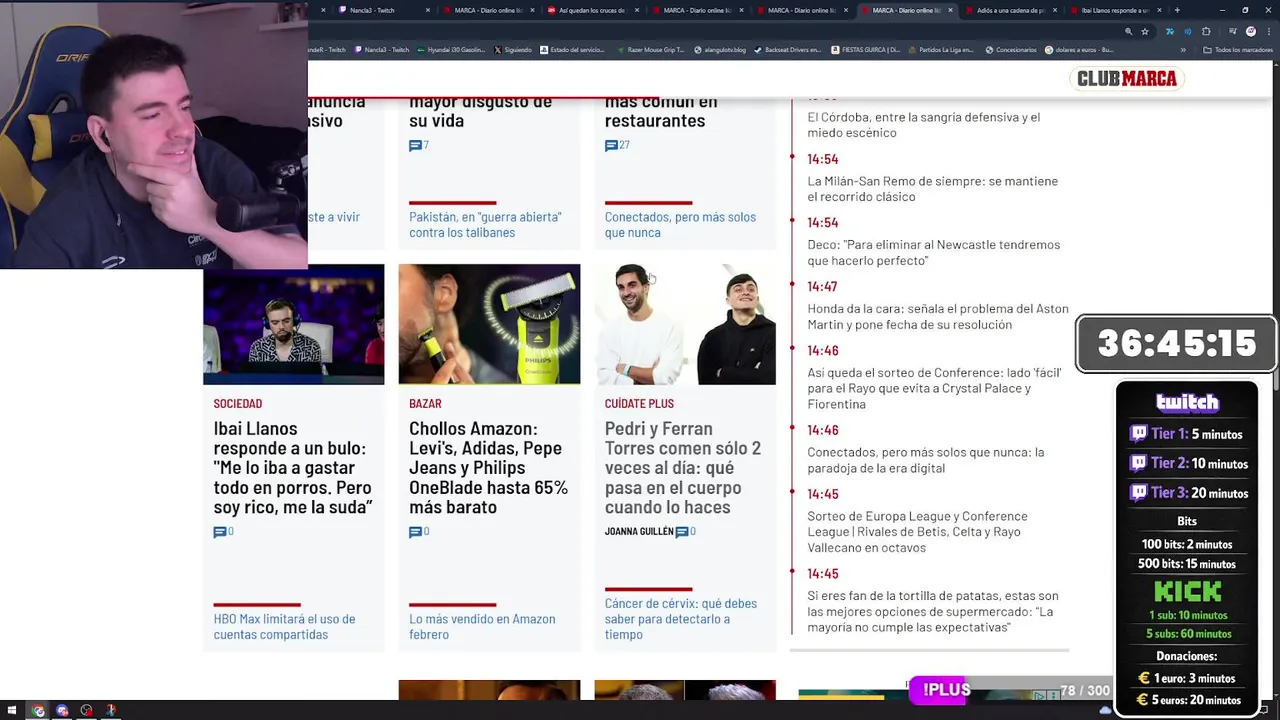Open the X 'Siguiendo' bookmark
The width and height of the screenshot is (1280, 720).
(x=513, y=50)
